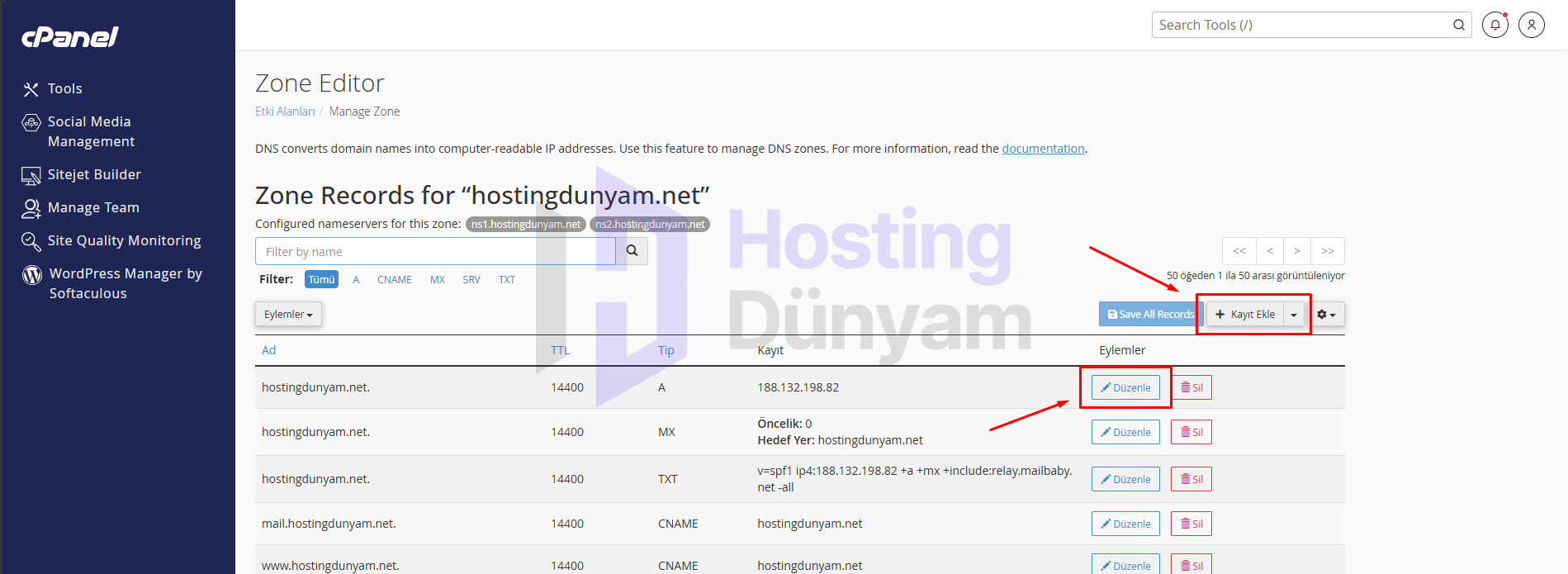Delete www.hostingdunyam.net record with Sil

1191,564
